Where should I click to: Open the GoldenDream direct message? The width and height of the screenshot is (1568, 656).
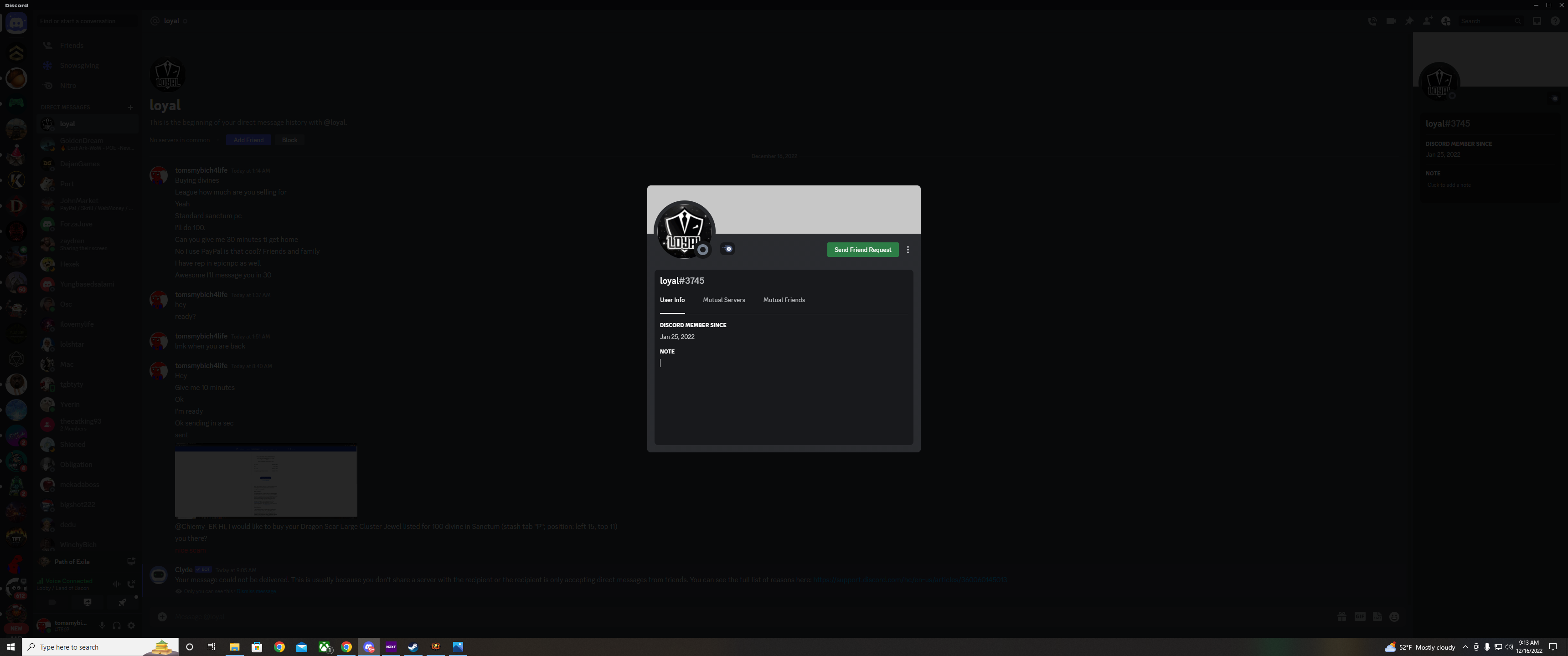87,143
